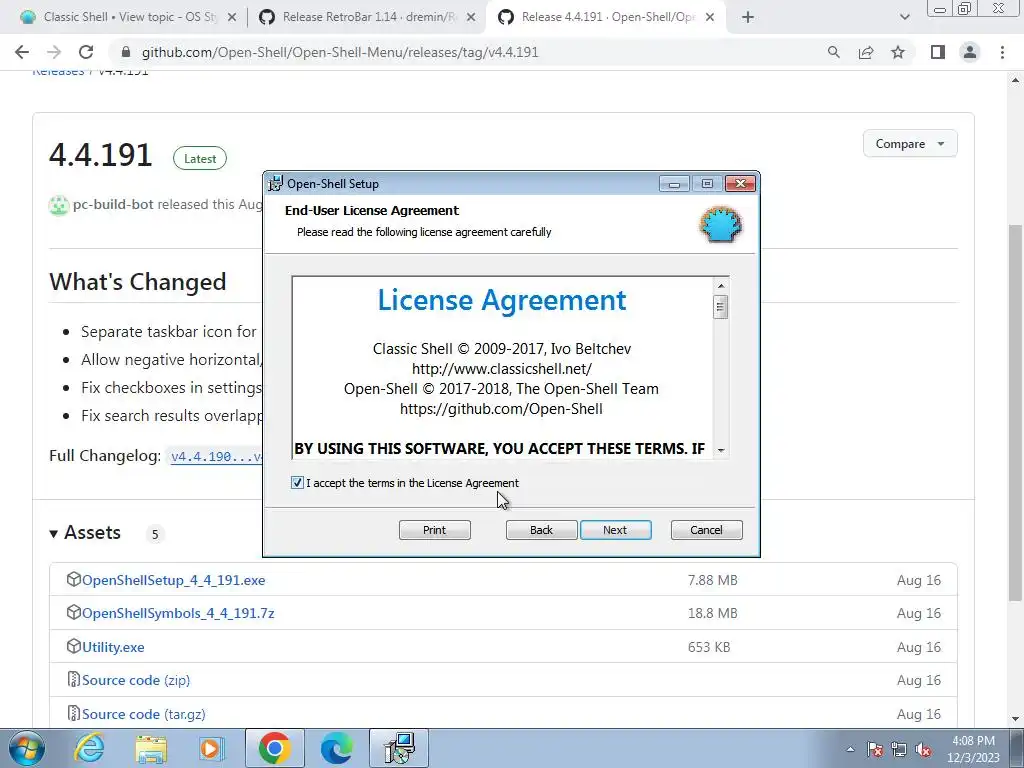Click the license text scroll-down arrow
The image size is (1024, 768).
point(721,450)
